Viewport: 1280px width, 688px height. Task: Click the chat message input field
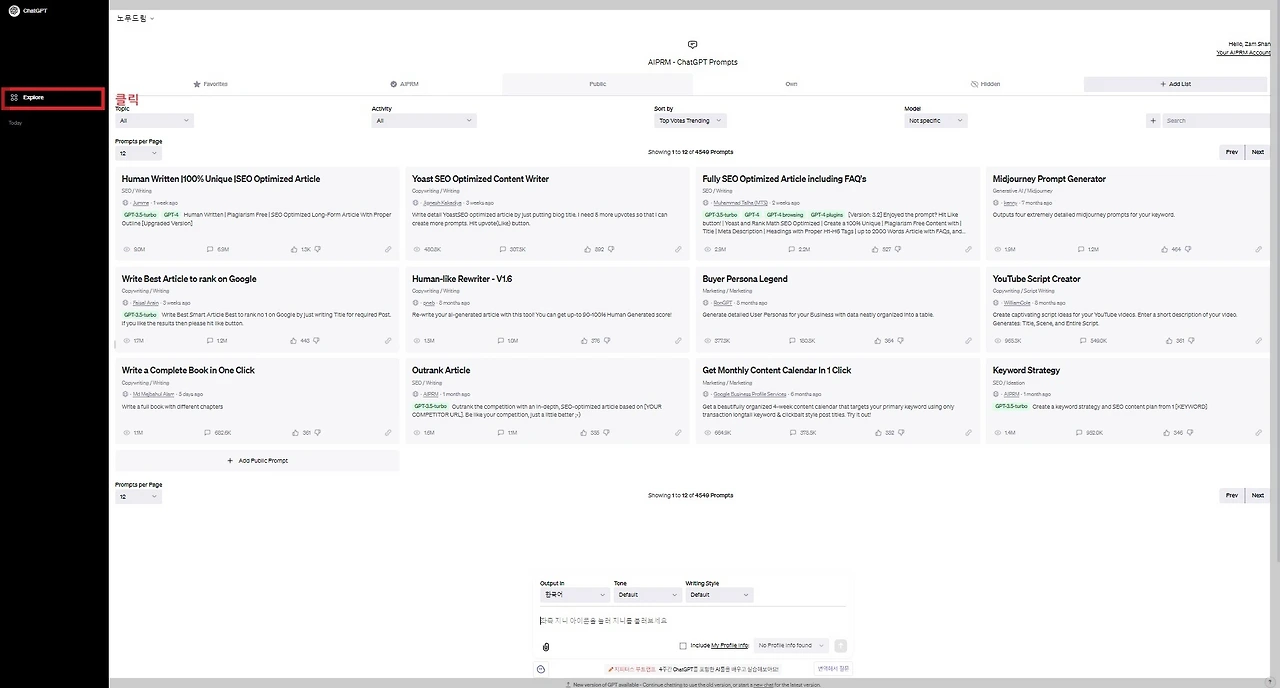tap(692, 621)
